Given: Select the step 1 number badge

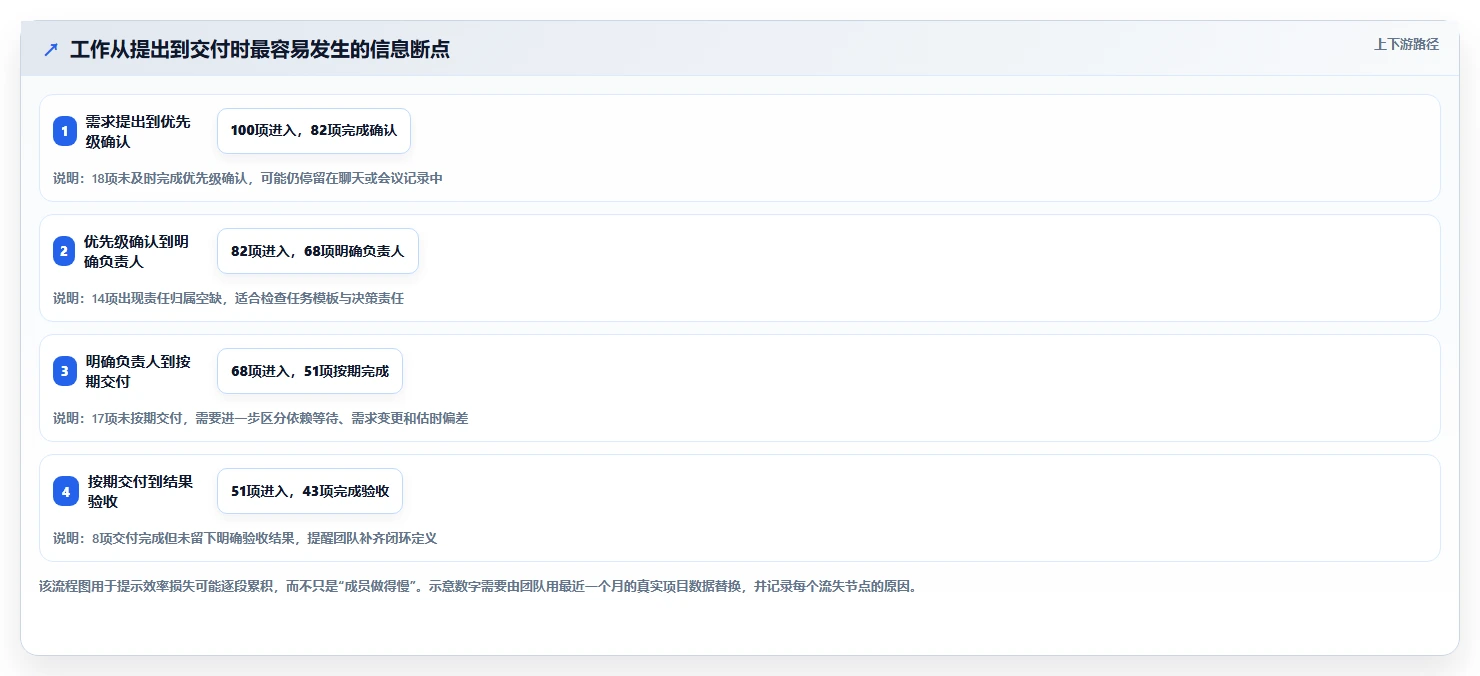Looking at the screenshot, I should tap(65, 131).
